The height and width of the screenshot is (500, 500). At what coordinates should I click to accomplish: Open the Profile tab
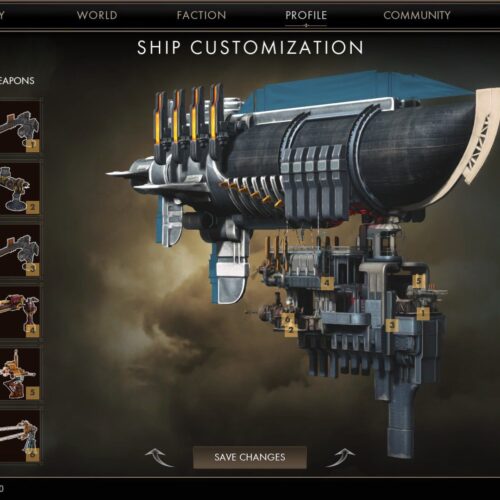click(x=306, y=15)
